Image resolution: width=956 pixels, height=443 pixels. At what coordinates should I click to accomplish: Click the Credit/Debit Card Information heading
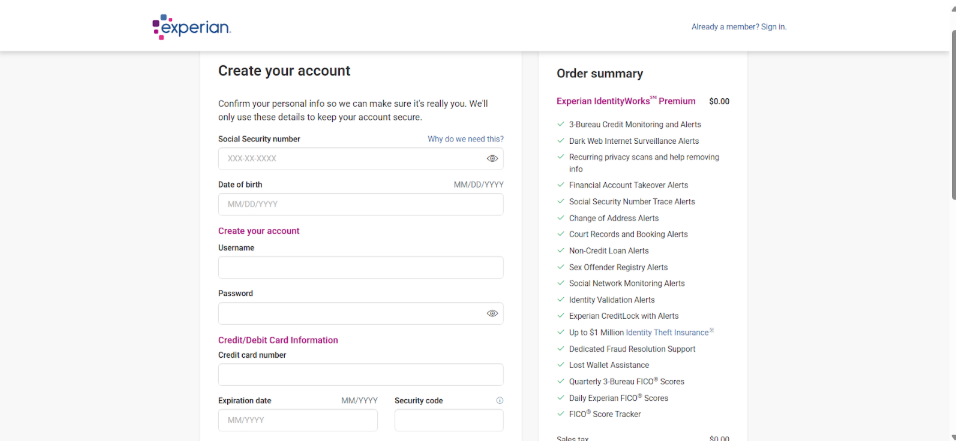click(x=278, y=340)
